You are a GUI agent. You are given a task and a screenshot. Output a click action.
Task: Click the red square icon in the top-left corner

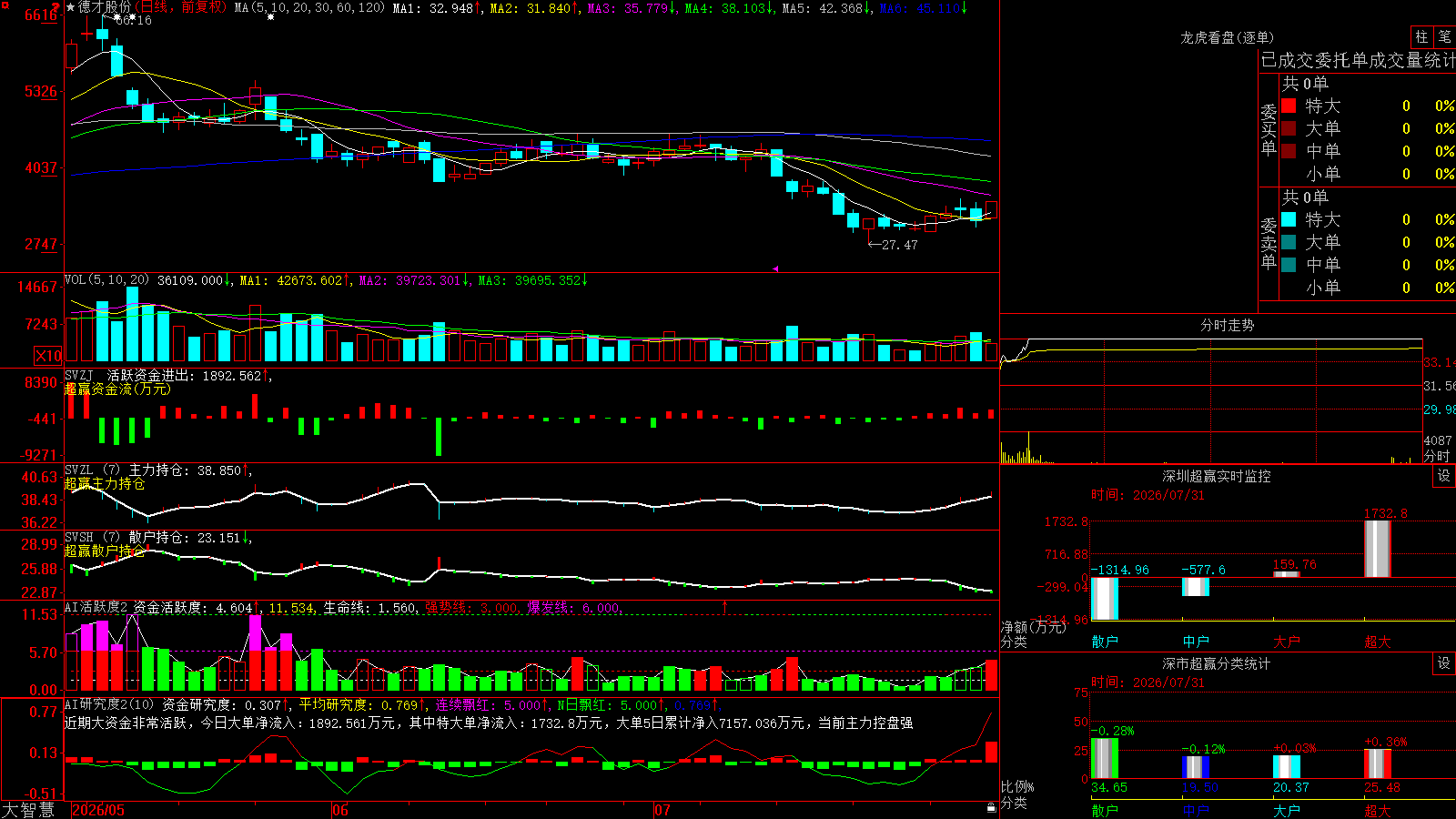(x=5, y=5)
